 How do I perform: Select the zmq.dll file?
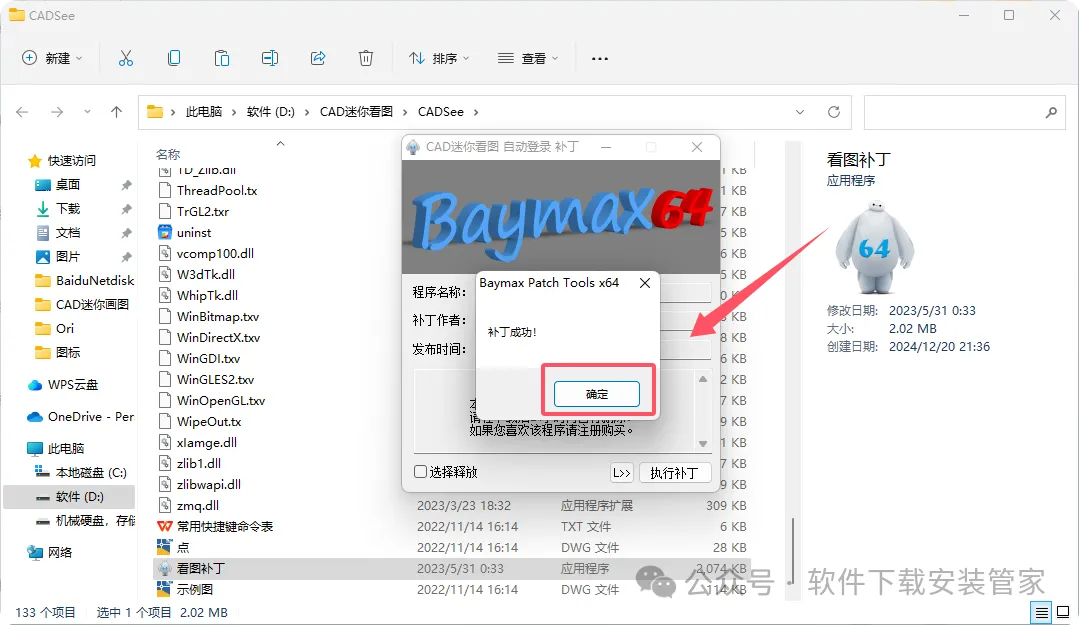tap(197, 505)
